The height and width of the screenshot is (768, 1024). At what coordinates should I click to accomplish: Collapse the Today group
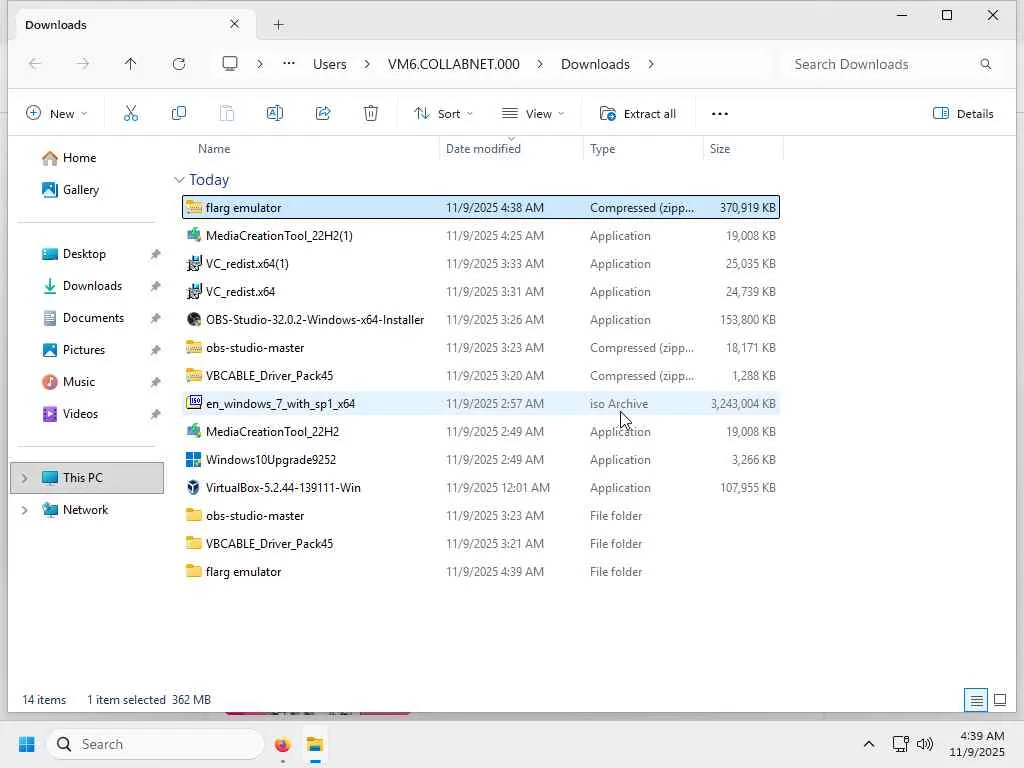point(179,180)
